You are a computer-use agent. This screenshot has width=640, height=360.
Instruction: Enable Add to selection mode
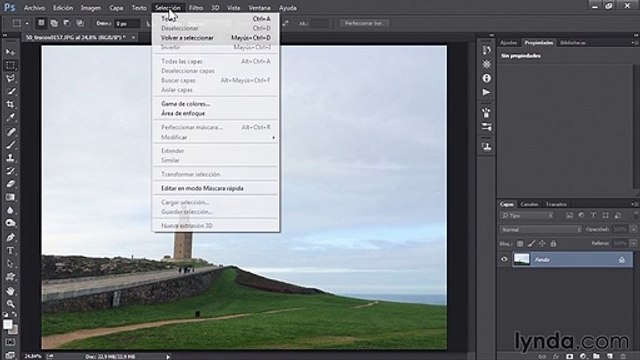pyautogui.click(x=54, y=23)
